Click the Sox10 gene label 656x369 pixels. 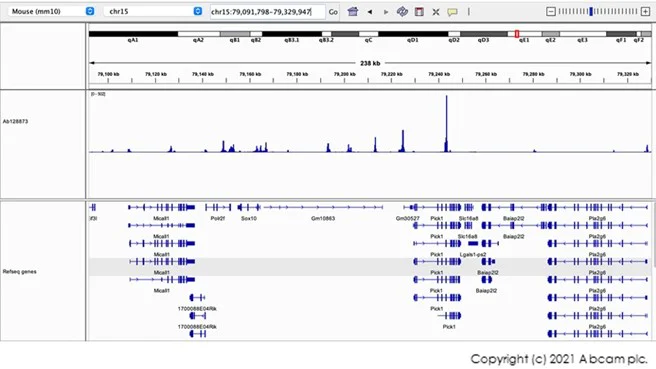(x=249, y=218)
